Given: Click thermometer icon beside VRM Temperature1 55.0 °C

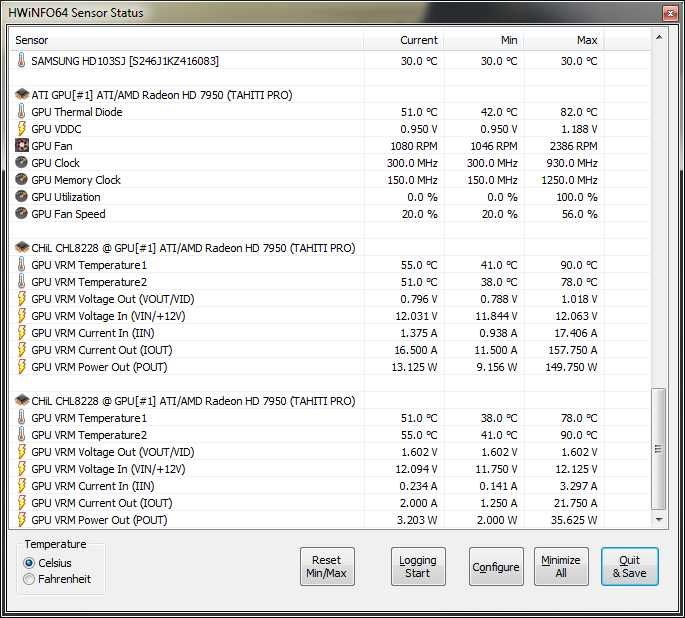Looking at the screenshot, I should [21, 265].
